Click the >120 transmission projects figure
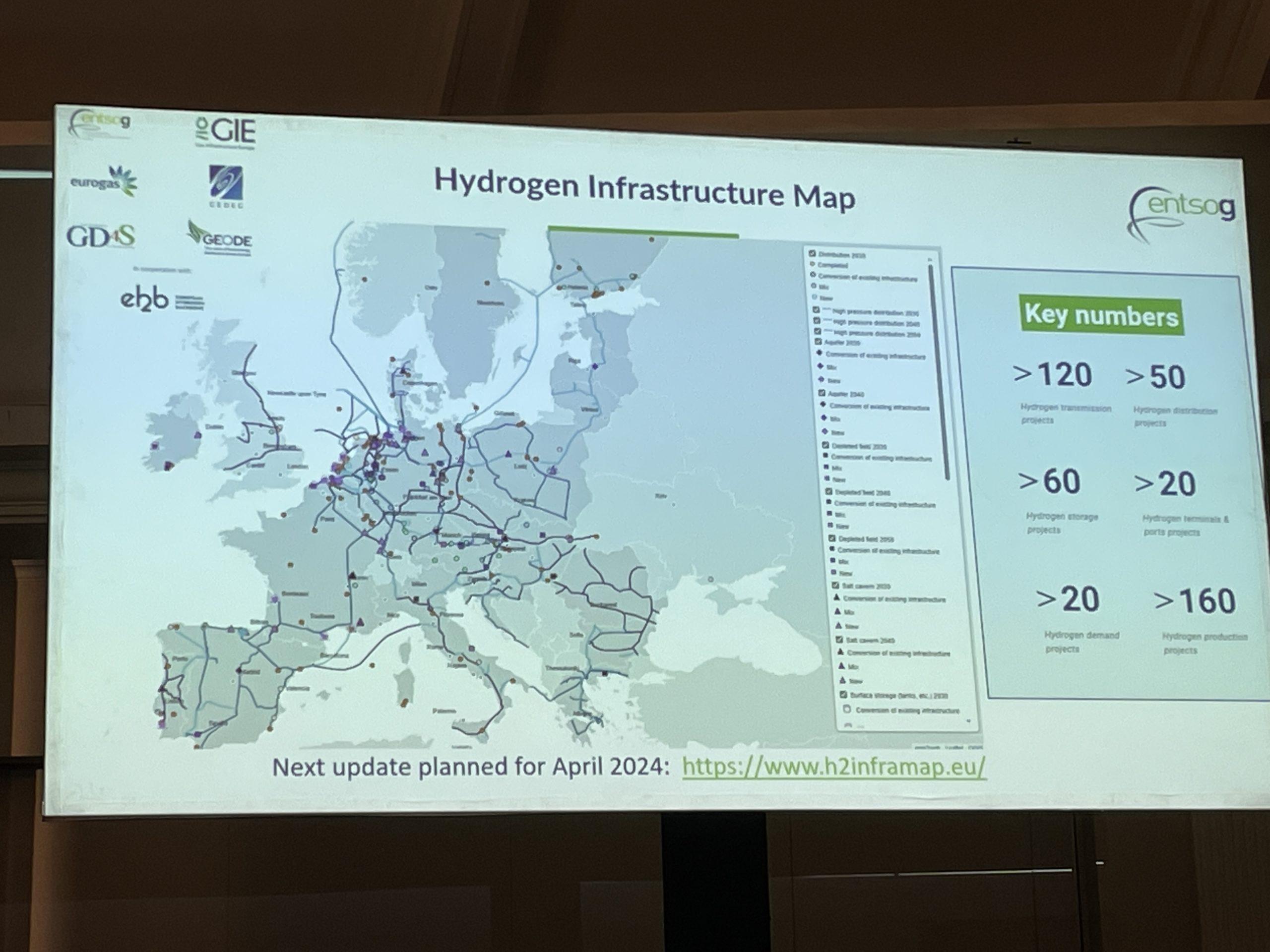1270x952 pixels. tap(1052, 374)
